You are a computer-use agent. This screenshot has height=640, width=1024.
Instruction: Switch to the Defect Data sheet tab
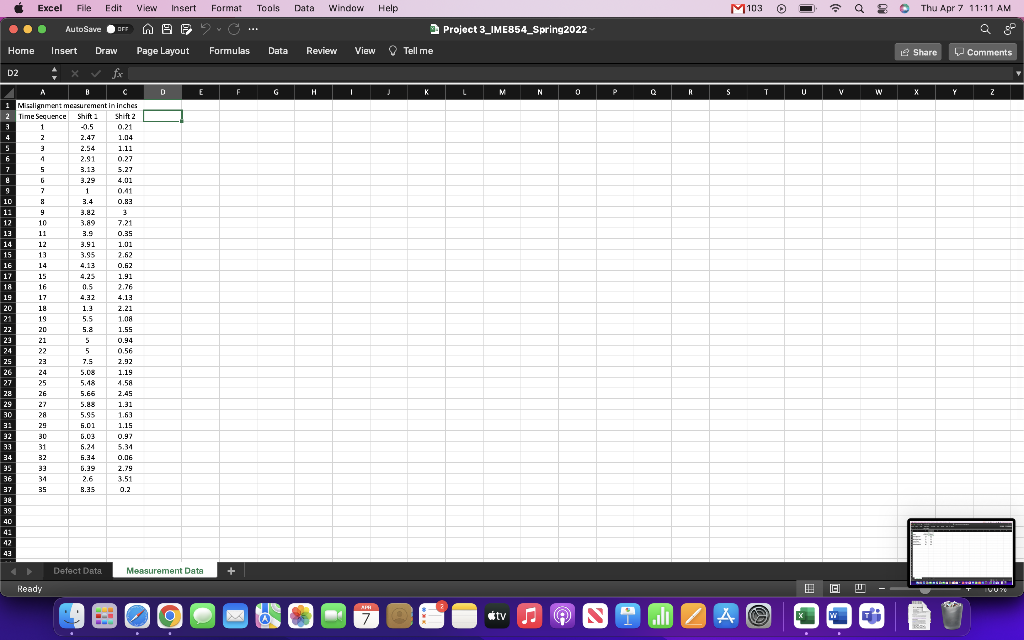pyautogui.click(x=79, y=570)
